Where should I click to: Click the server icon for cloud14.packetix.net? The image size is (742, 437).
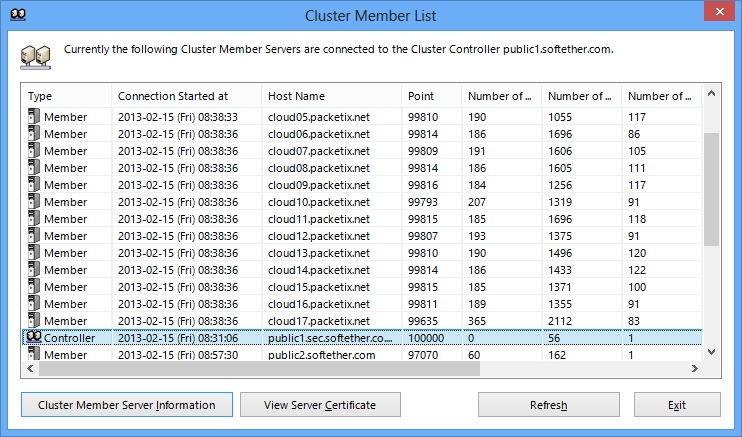[34, 269]
